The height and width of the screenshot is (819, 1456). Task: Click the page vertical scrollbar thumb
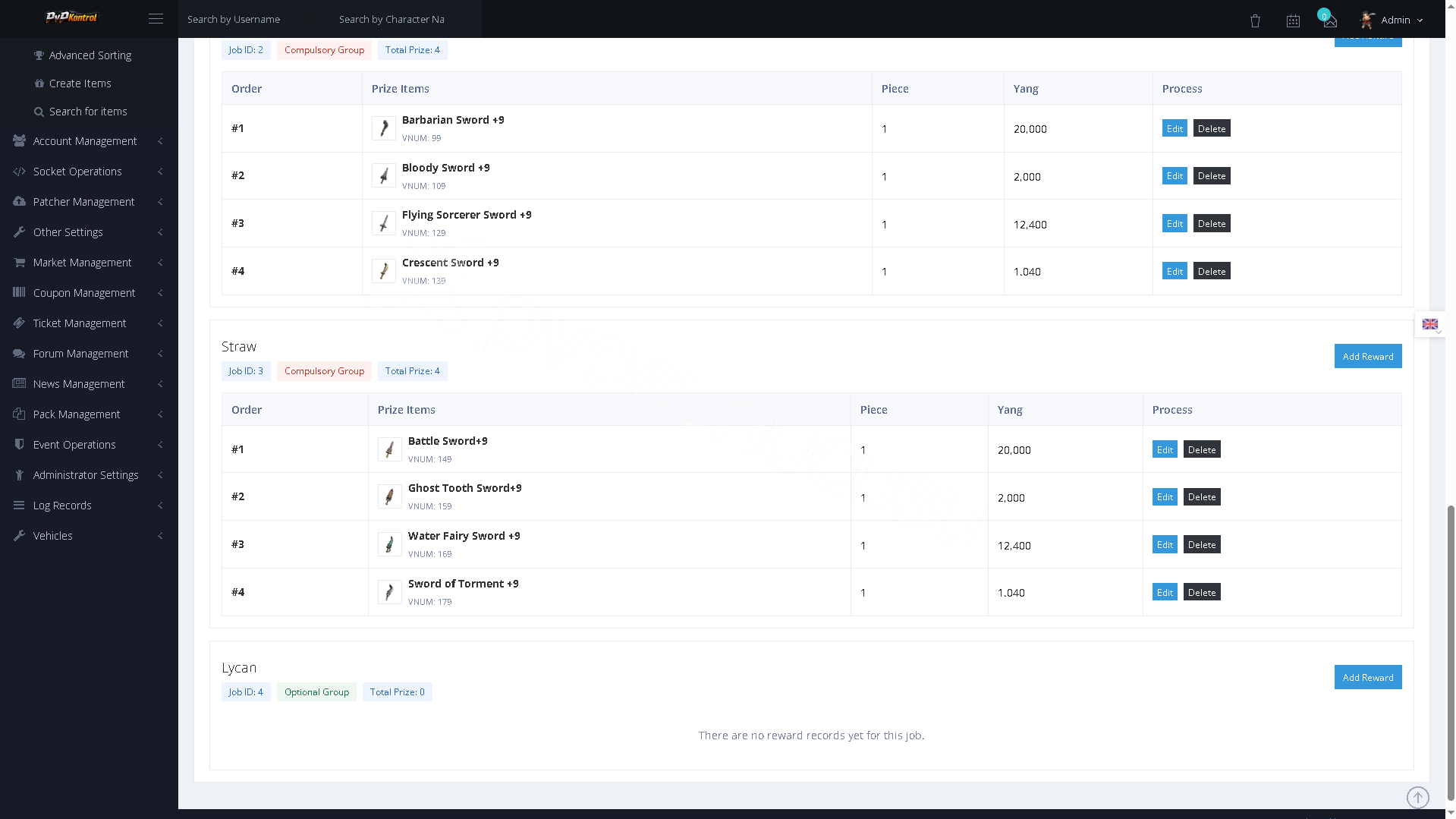[1451, 653]
